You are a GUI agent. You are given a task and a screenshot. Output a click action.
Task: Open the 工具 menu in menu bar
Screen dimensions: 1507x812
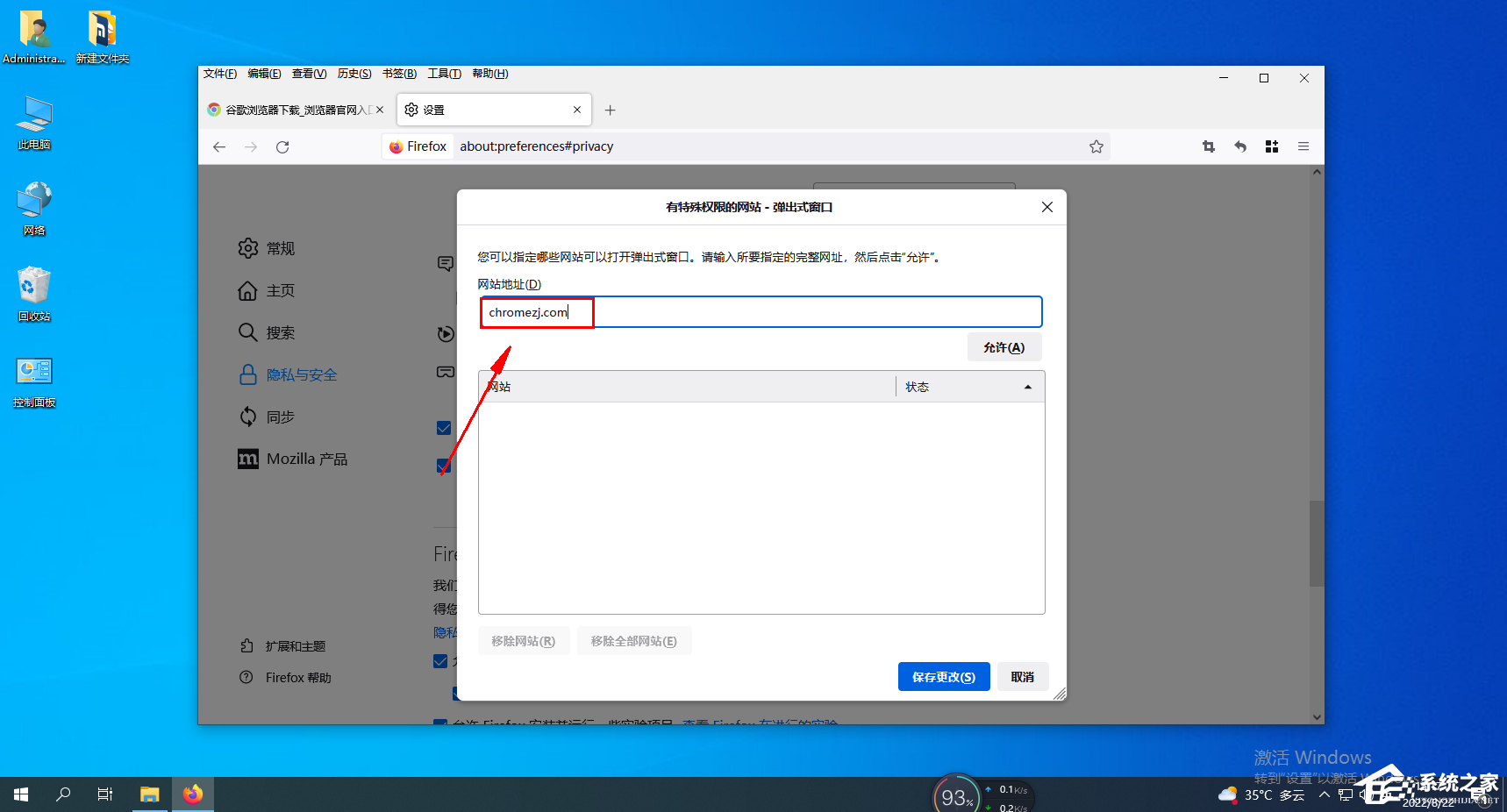[x=444, y=74]
